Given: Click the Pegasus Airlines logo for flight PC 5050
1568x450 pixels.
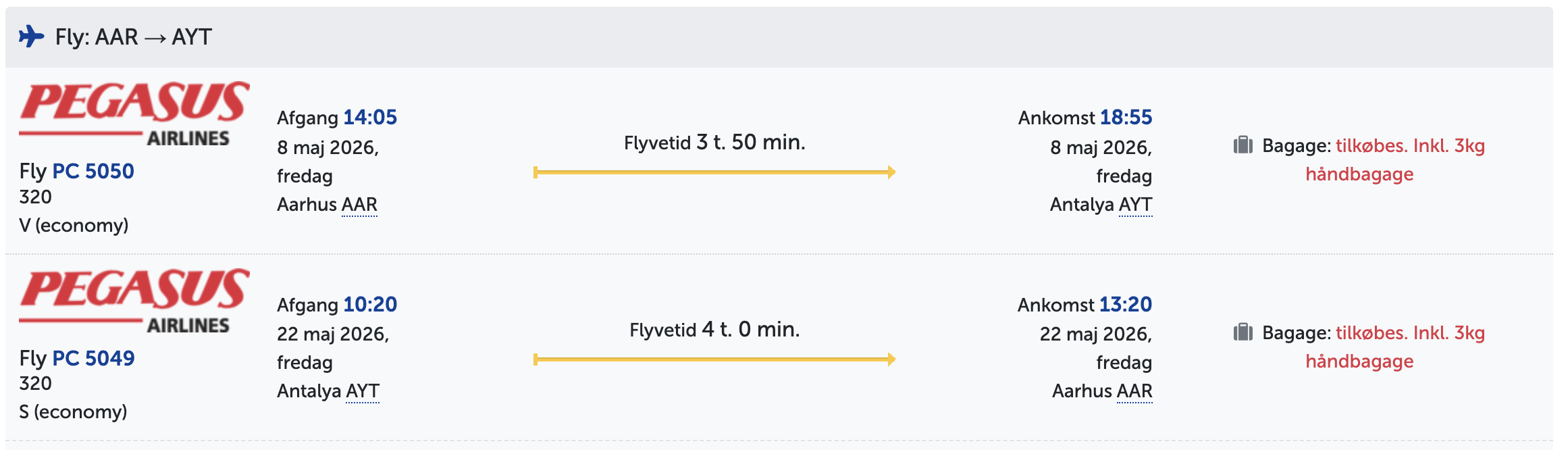Looking at the screenshot, I should 134,114.
